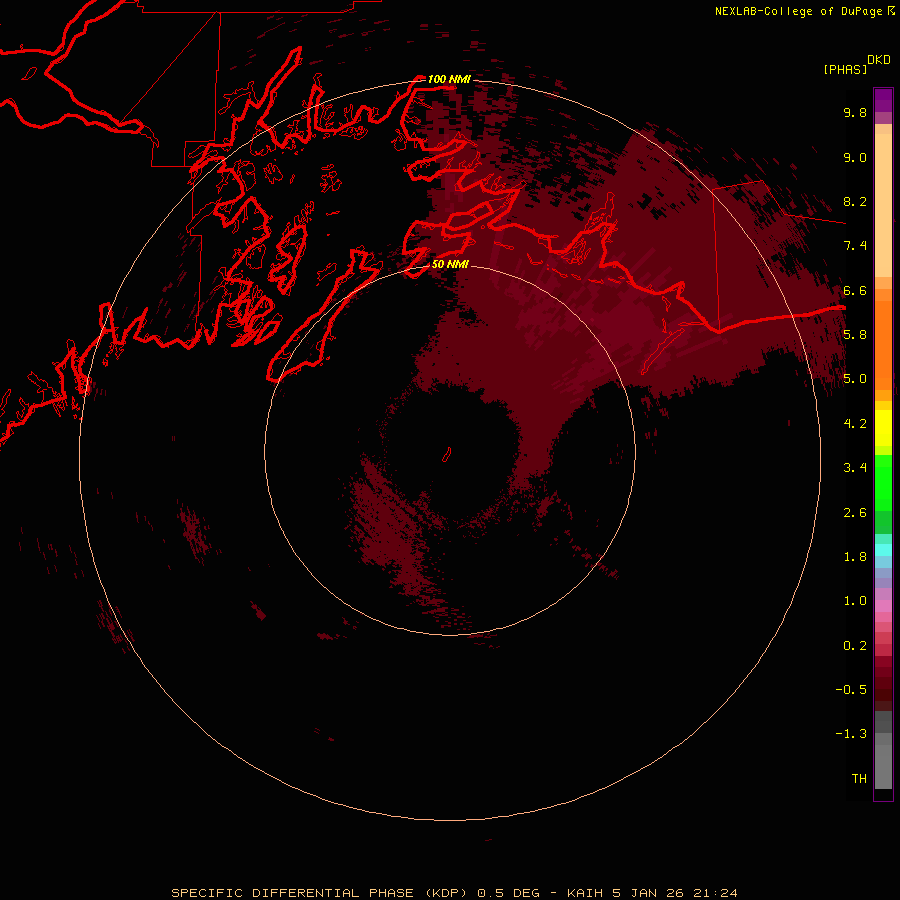Image resolution: width=900 pixels, height=900 pixels.
Task: Click the 4.2 value on the color scale
Action: (x=855, y=424)
